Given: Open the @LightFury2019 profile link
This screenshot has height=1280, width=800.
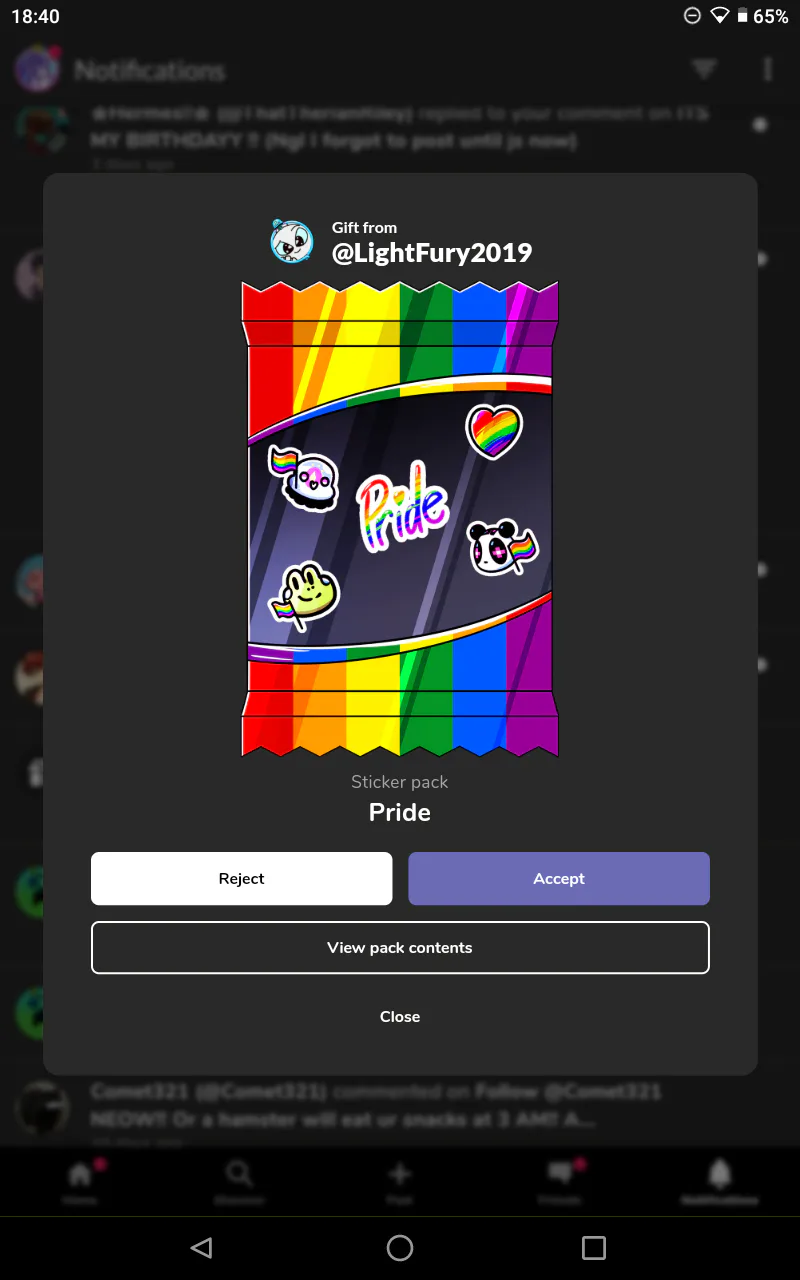Looking at the screenshot, I should [432, 253].
